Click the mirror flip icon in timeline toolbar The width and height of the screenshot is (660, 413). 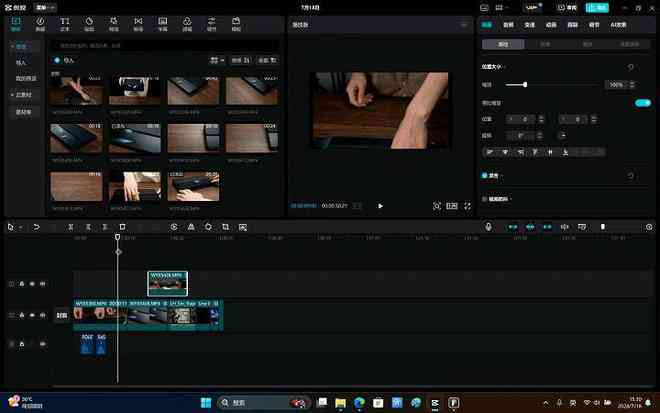[191, 227]
